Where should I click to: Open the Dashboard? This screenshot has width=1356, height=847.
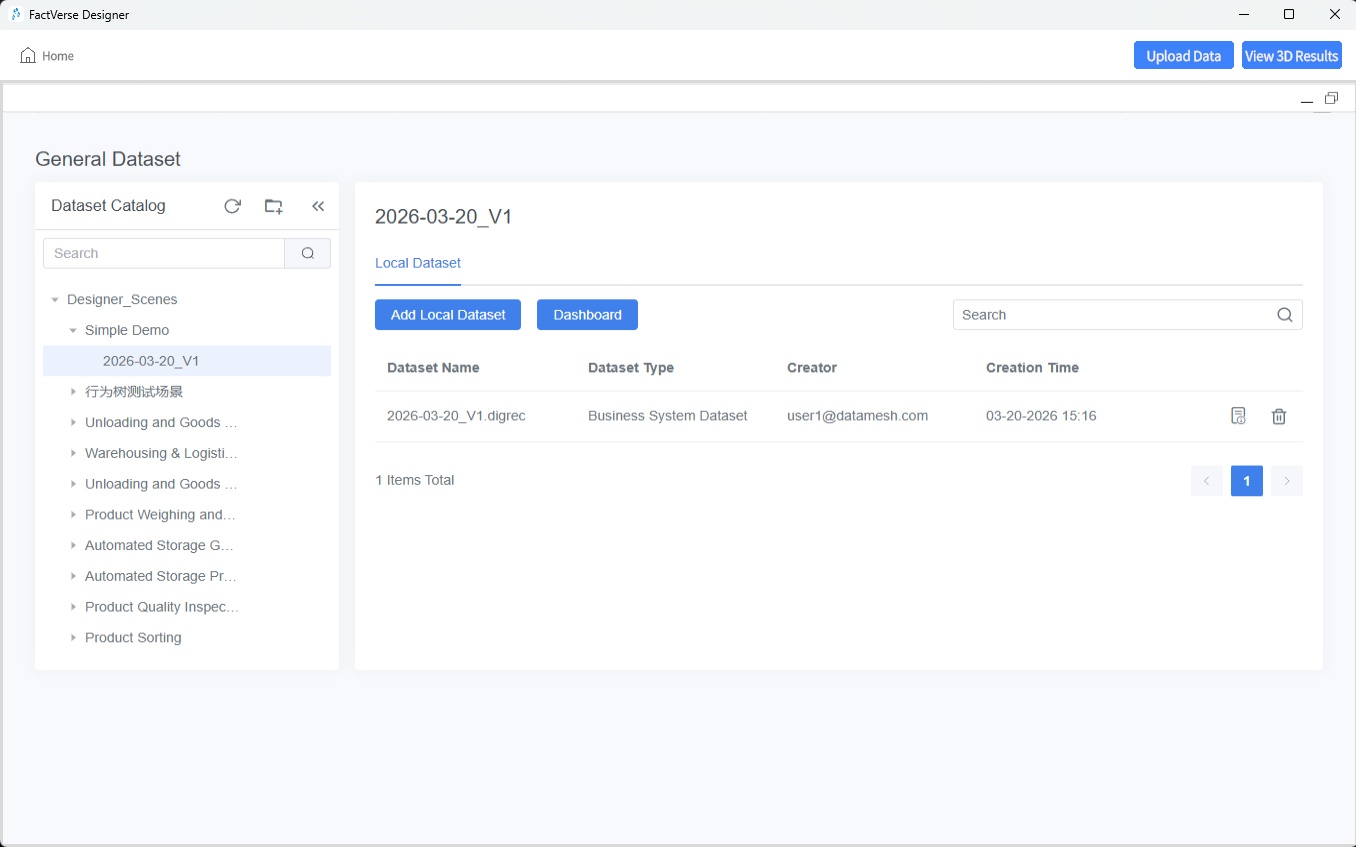tap(587, 315)
